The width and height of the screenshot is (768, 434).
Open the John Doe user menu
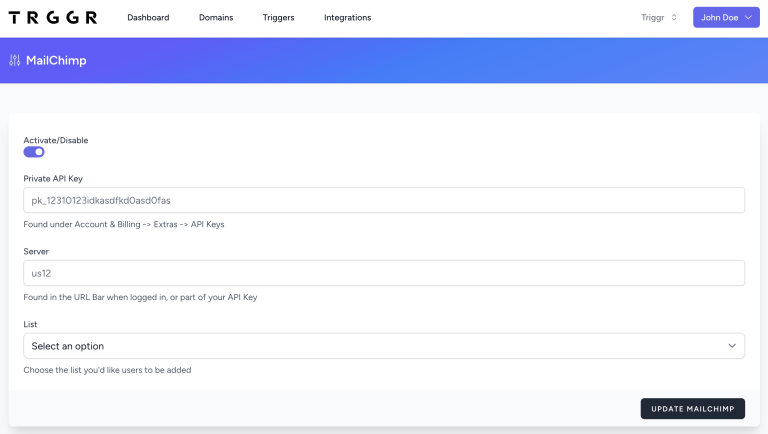[726, 17]
